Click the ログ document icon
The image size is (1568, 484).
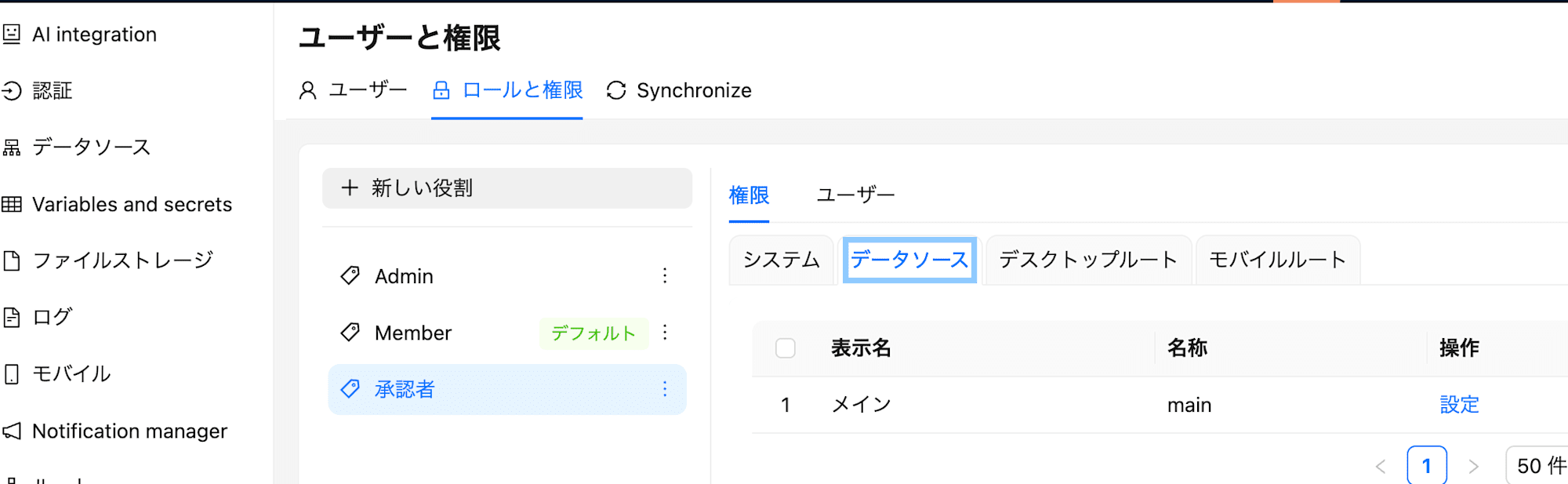(12, 317)
